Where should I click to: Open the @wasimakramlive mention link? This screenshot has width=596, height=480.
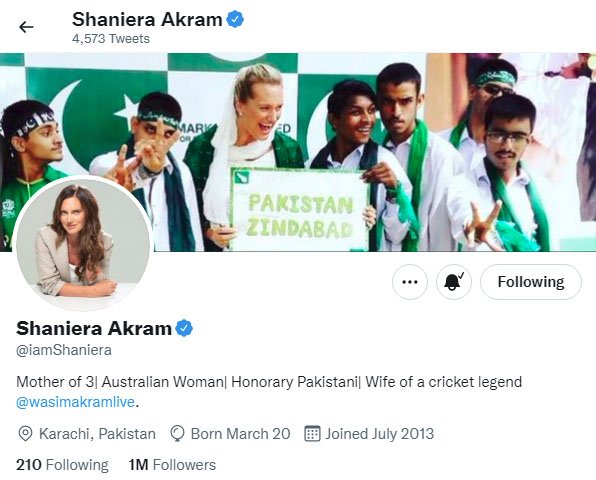(76, 402)
